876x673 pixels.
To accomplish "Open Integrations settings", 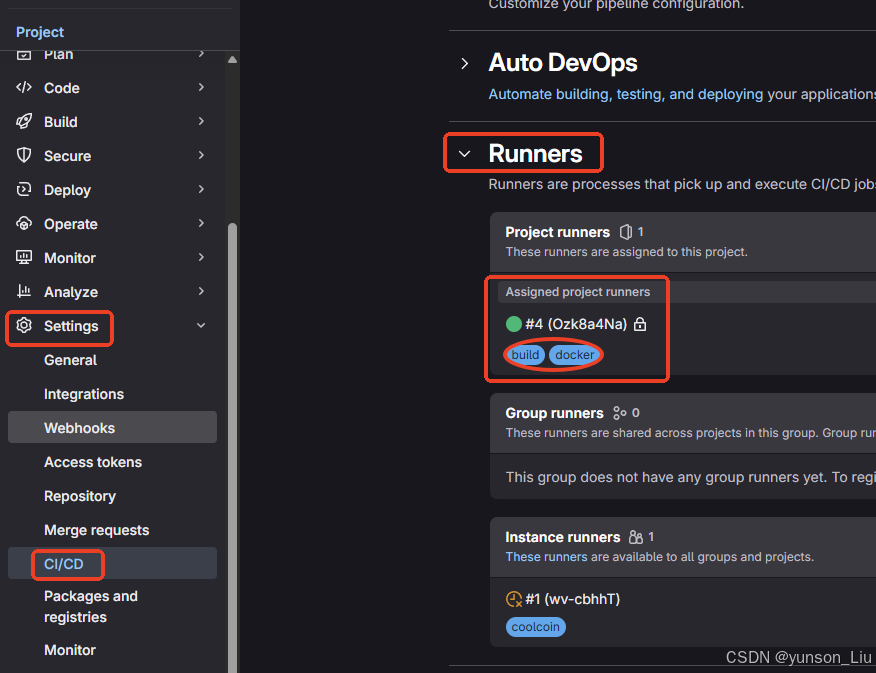I will [x=112, y=394].
